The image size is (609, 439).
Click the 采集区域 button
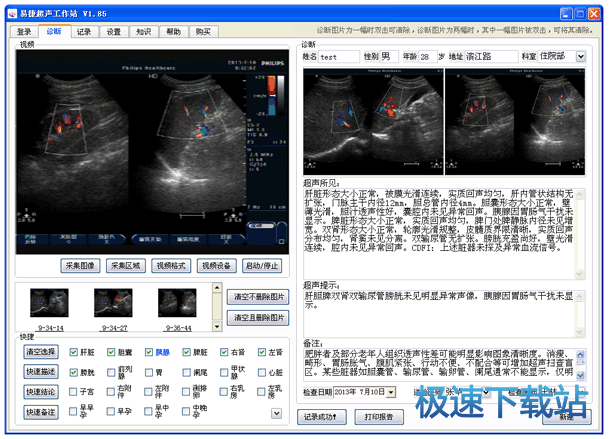pos(126,266)
